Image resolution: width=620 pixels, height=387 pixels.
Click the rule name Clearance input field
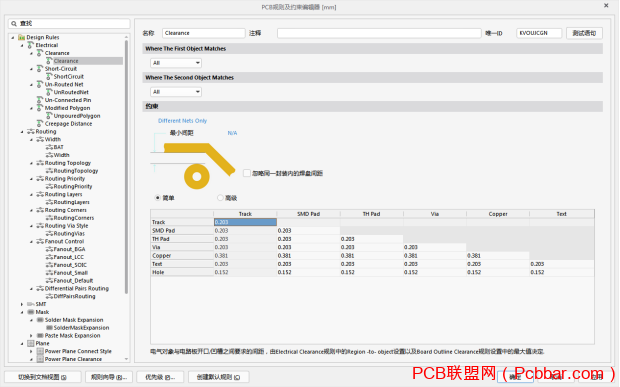point(204,33)
